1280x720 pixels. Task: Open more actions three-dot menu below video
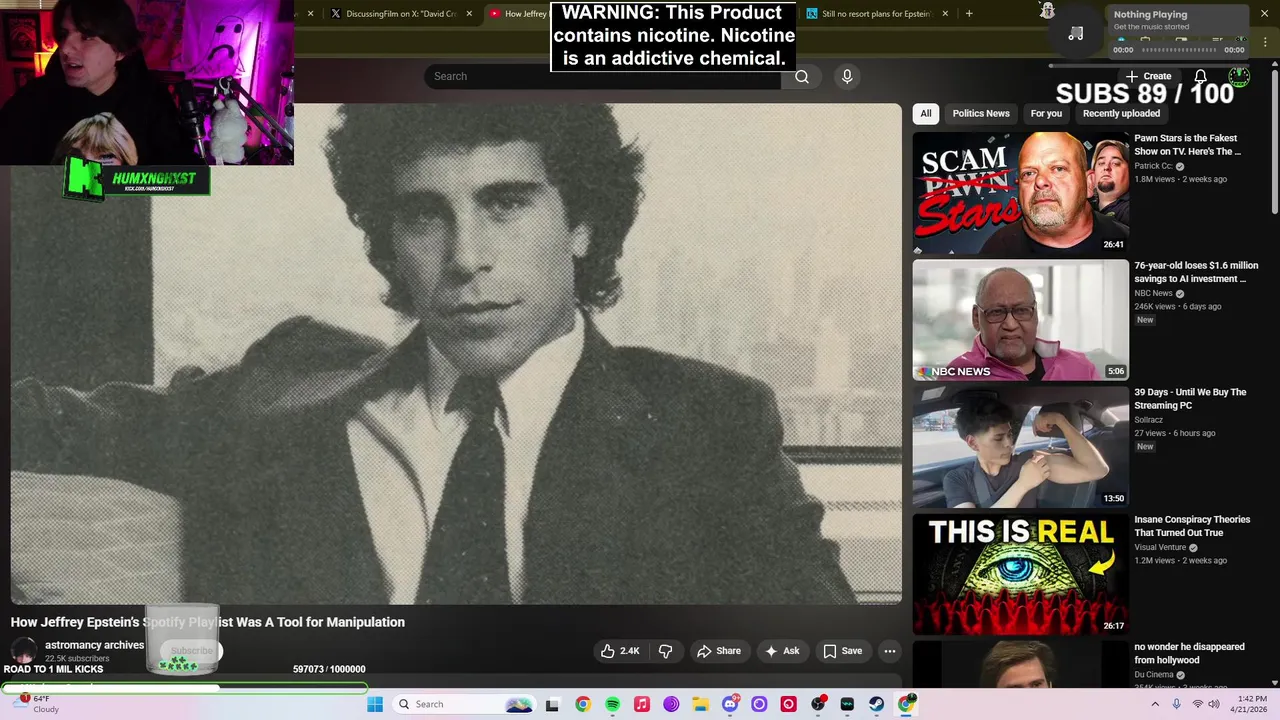tap(889, 651)
